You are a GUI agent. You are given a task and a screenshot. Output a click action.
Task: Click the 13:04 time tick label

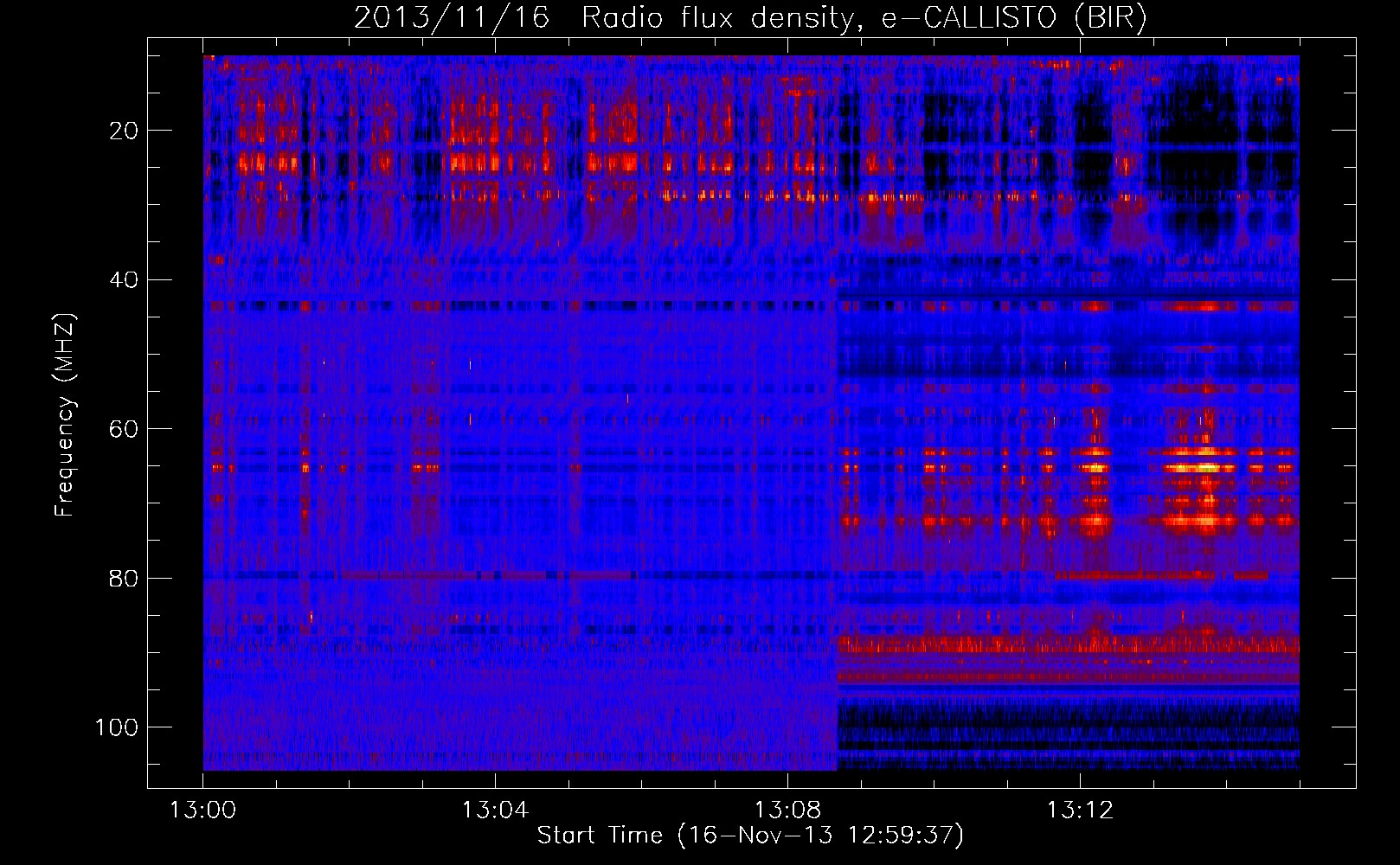pos(495,811)
